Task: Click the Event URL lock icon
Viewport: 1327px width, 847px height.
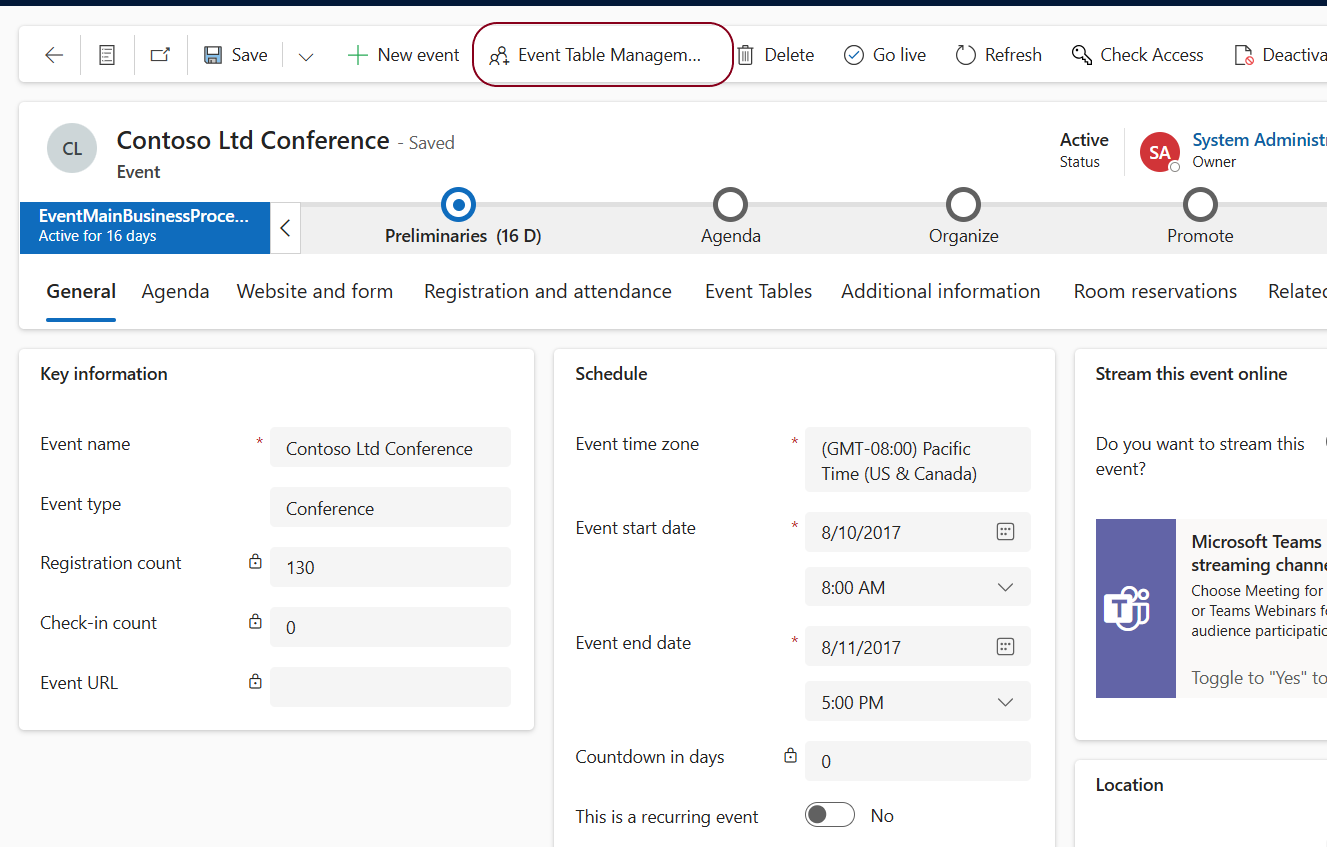Action: coord(255,682)
